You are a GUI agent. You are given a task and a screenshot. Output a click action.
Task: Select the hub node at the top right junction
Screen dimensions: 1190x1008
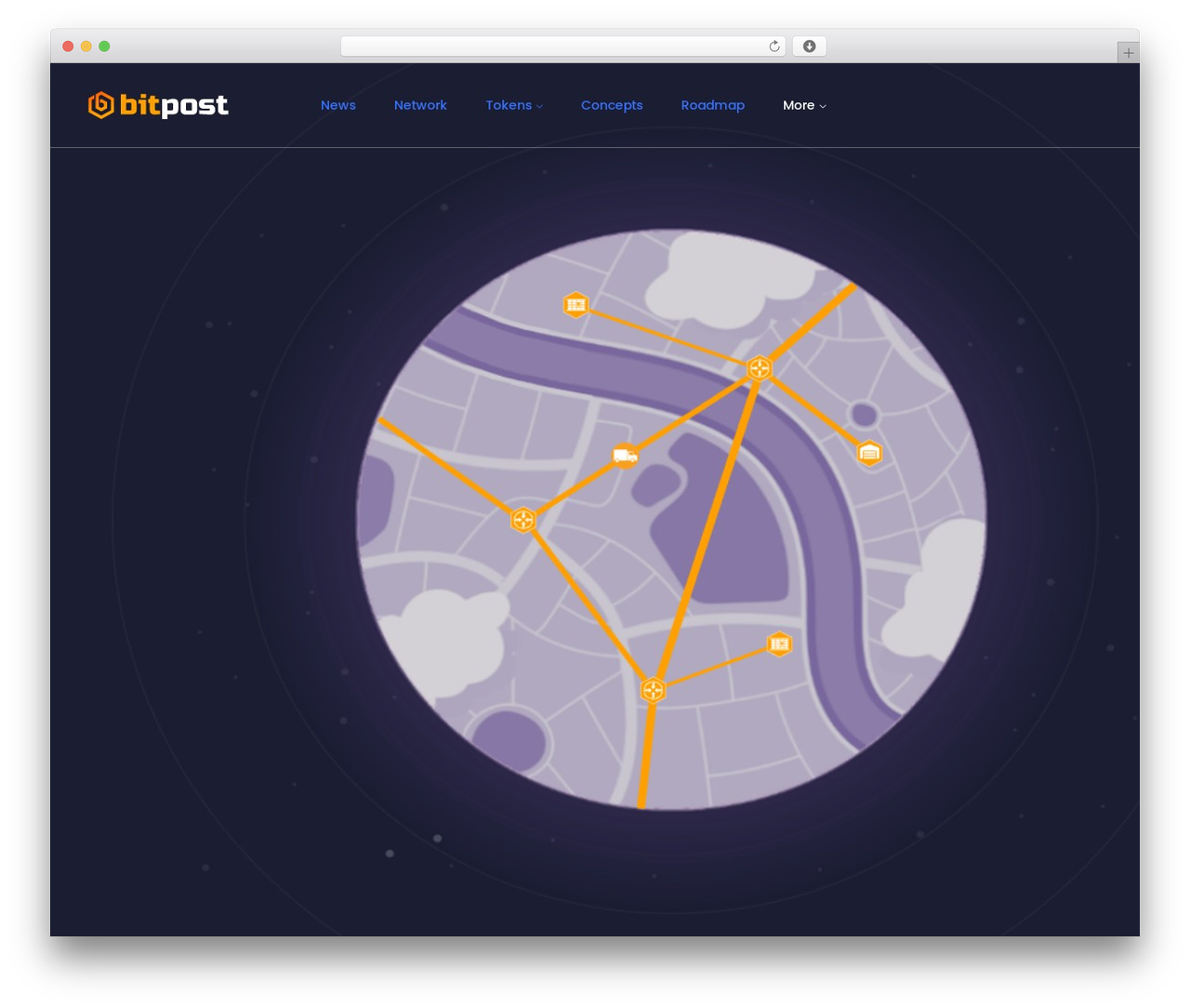pos(760,368)
